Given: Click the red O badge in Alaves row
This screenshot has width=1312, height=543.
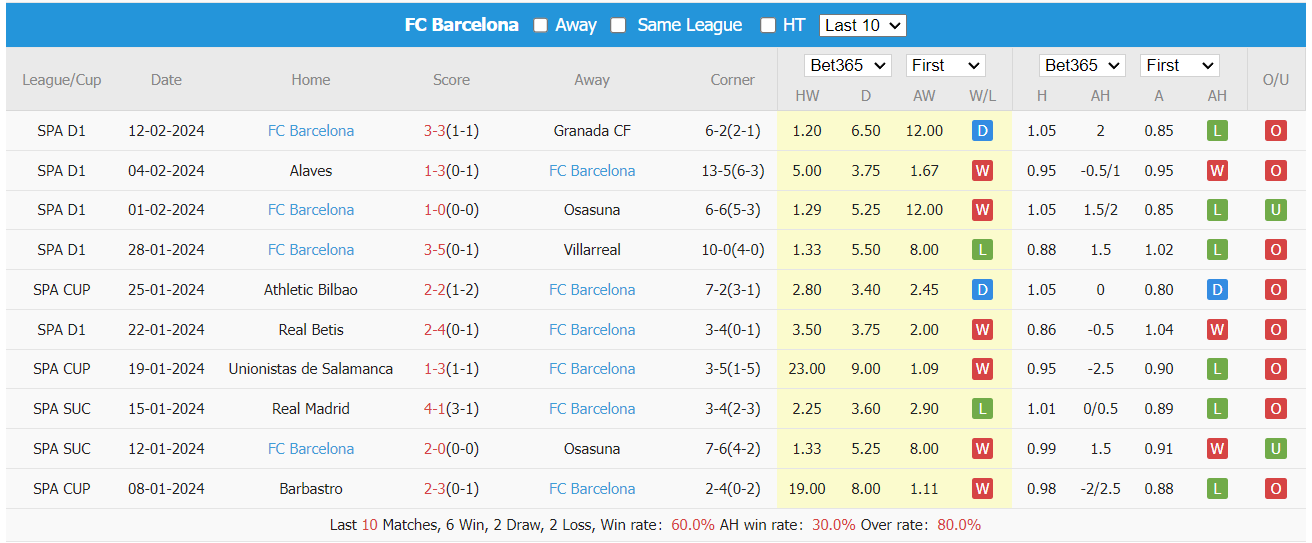Looking at the screenshot, I should (1275, 171).
